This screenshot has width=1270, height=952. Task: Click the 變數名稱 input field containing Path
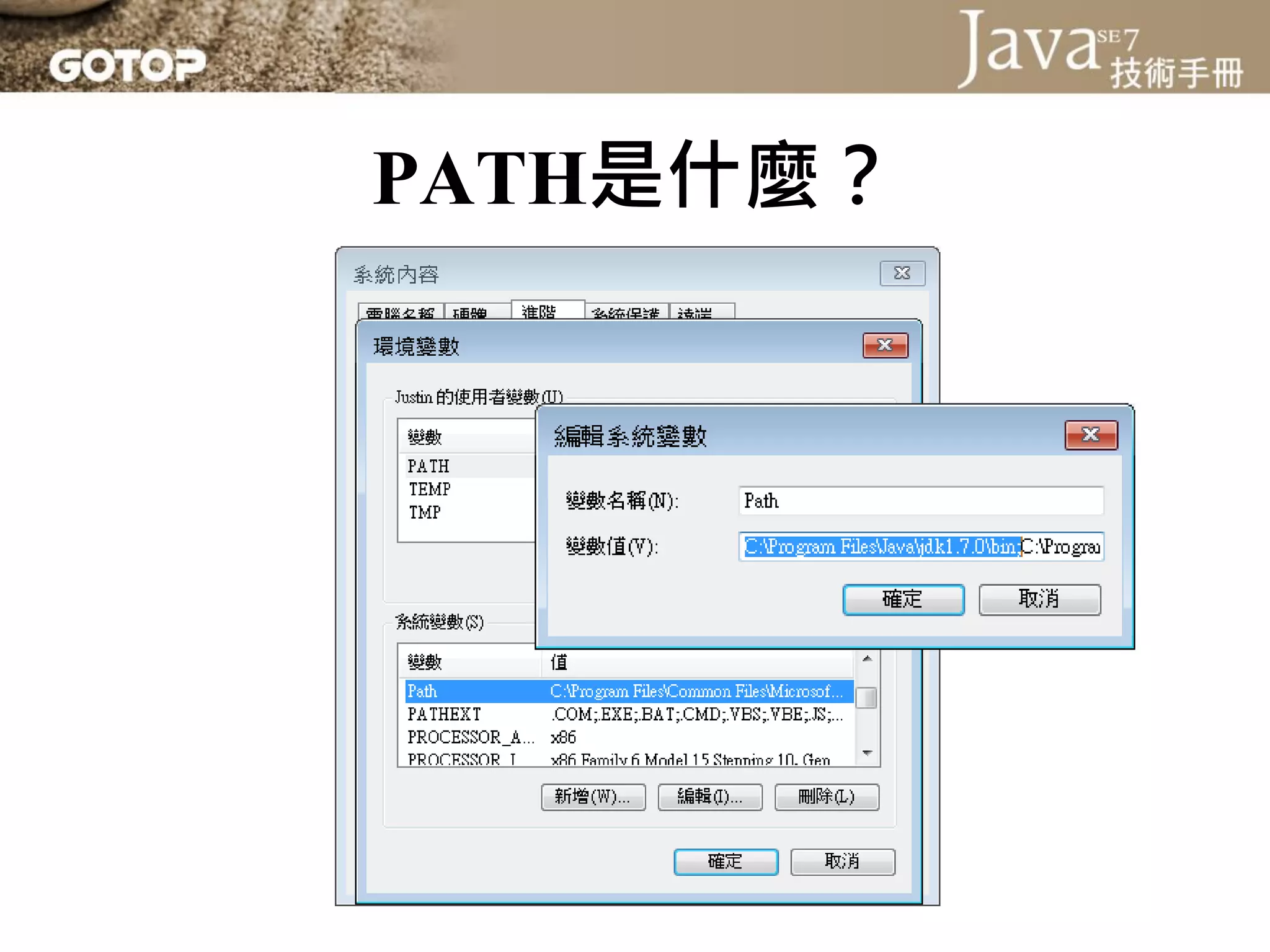coord(921,500)
